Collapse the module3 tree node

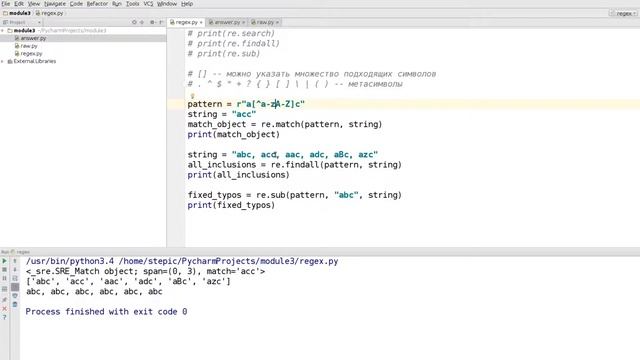click(x=2, y=31)
